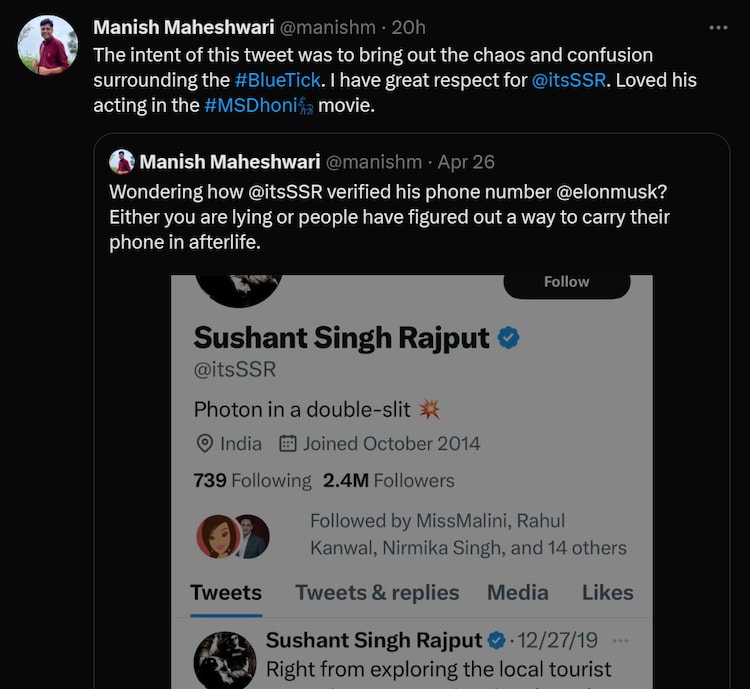Viewport: 750px width, 689px height.
Task: Go to the Likes tab
Action: tap(607, 592)
